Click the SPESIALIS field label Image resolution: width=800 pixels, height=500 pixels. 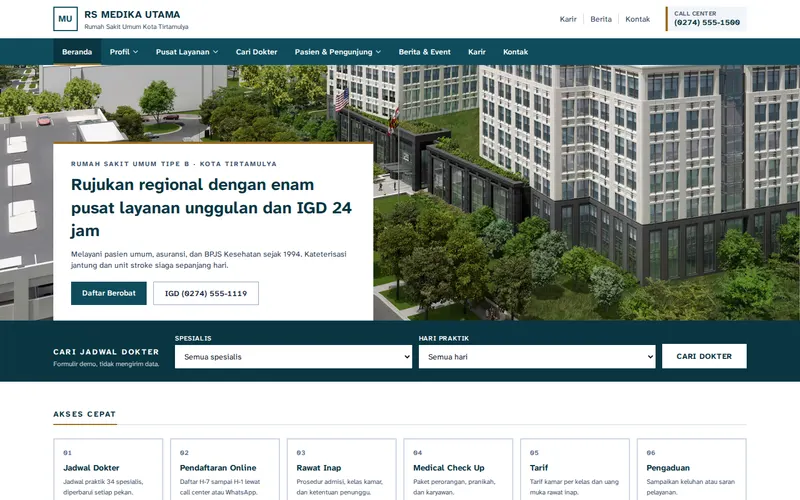tap(193, 338)
